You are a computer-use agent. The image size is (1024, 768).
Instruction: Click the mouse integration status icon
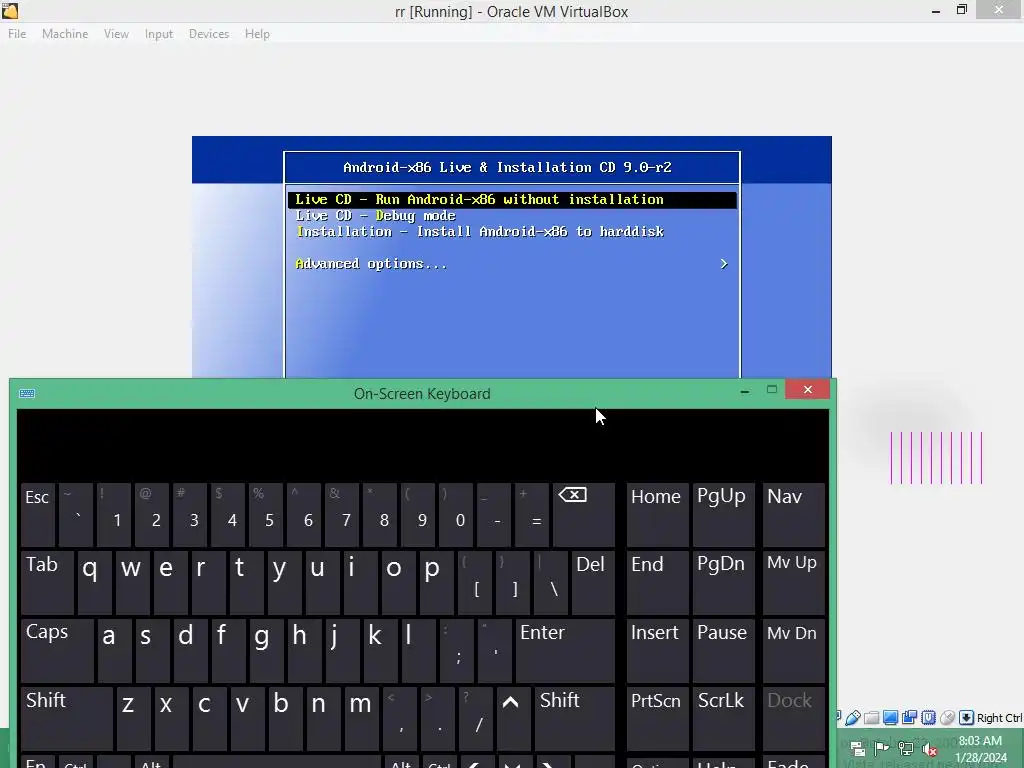click(947, 718)
